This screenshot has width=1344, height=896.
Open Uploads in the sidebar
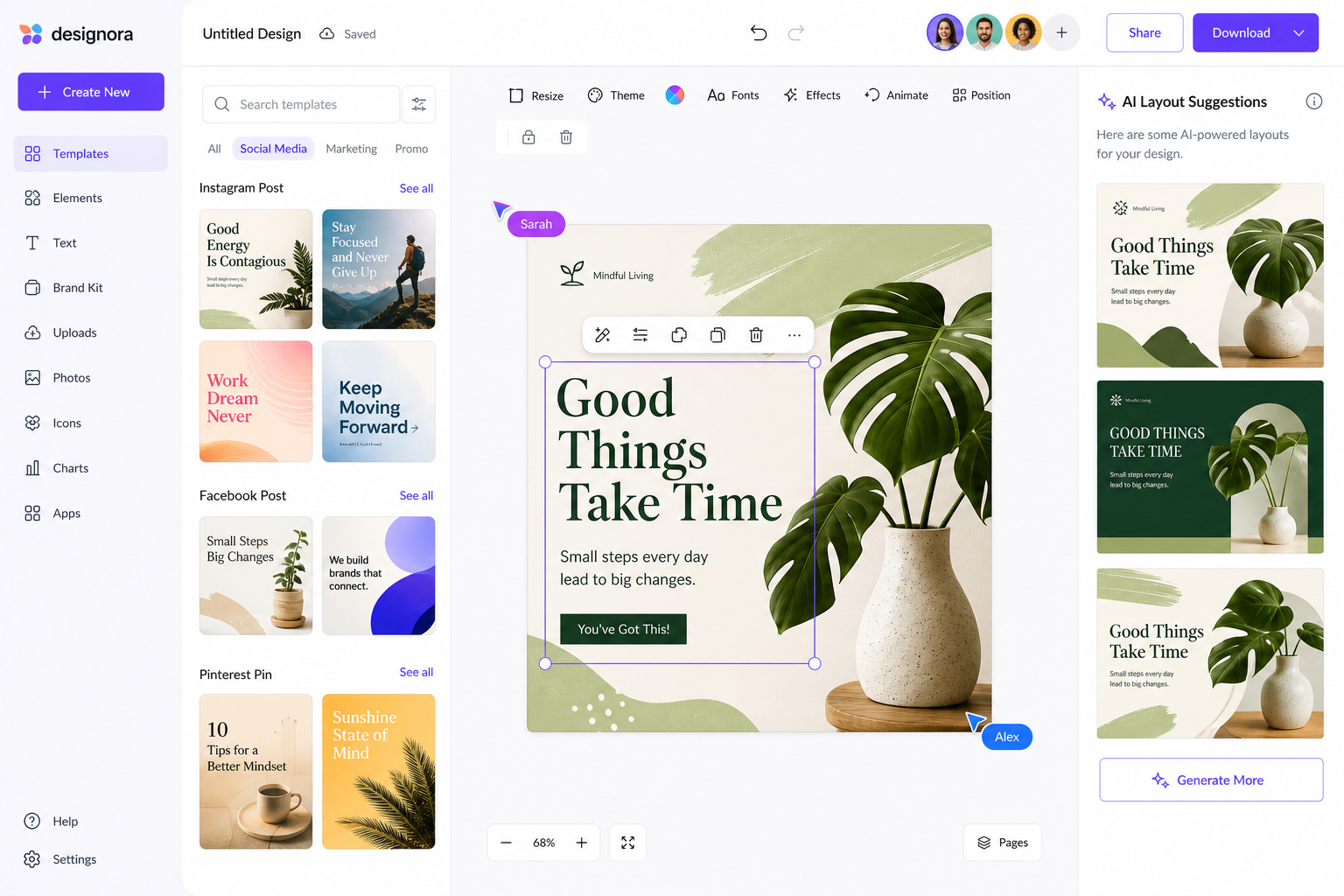click(x=91, y=332)
